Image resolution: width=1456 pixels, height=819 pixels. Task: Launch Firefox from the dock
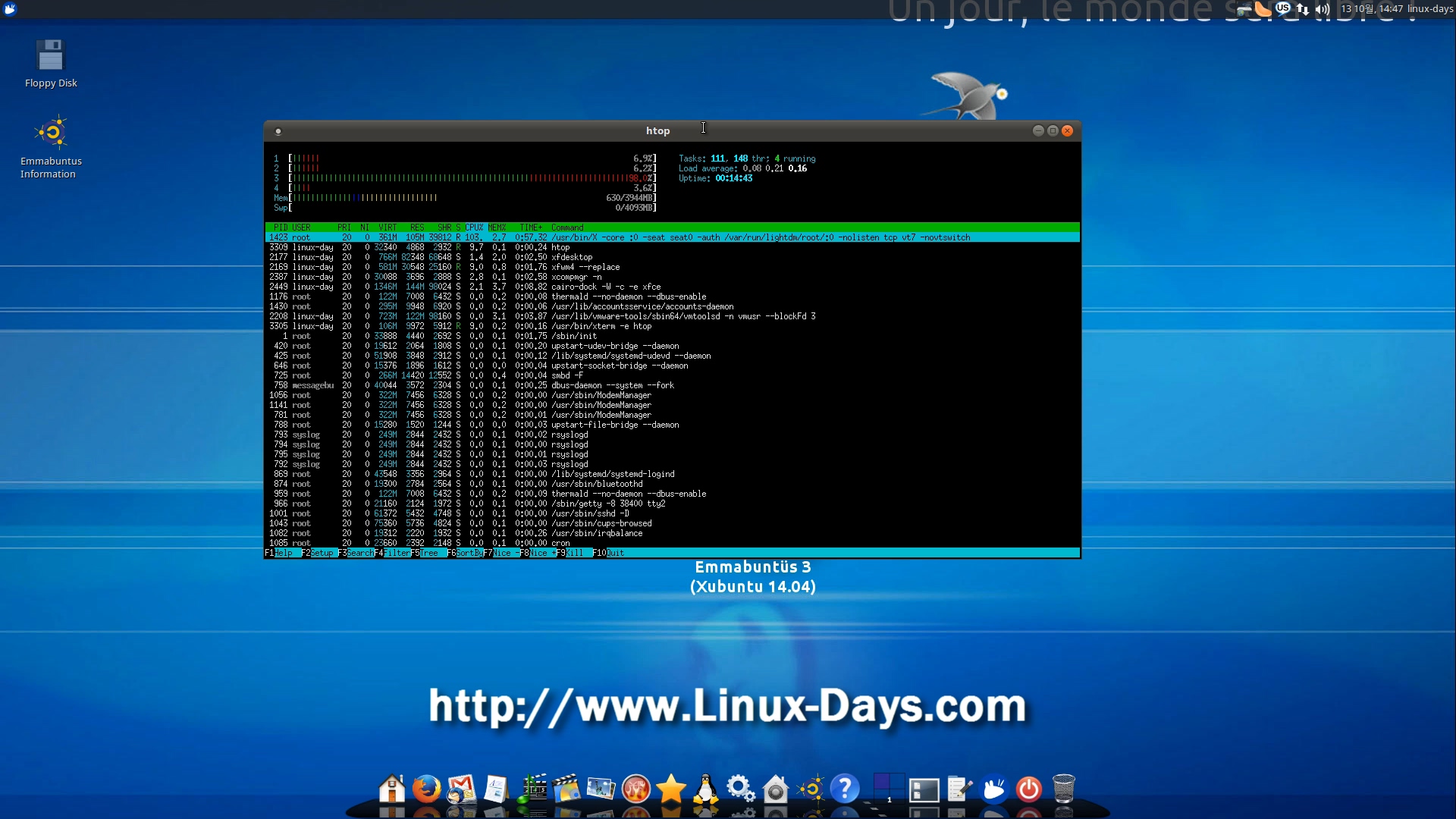(426, 789)
